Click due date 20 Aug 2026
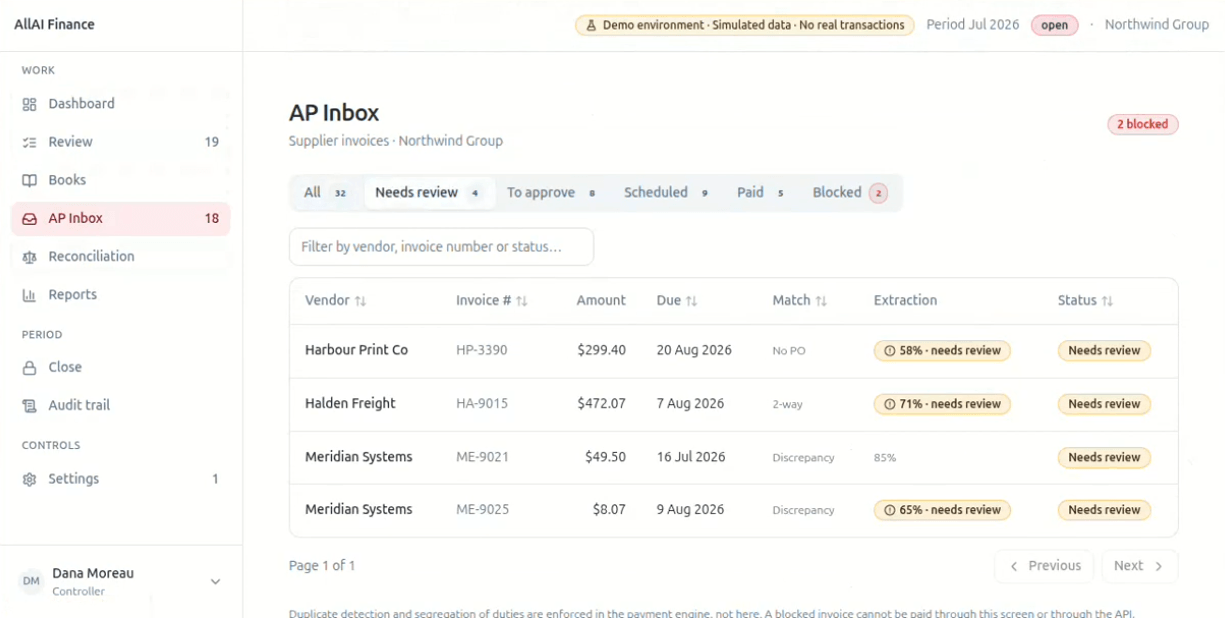The width and height of the screenshot is (1225, 618). (x=694, y=351)
